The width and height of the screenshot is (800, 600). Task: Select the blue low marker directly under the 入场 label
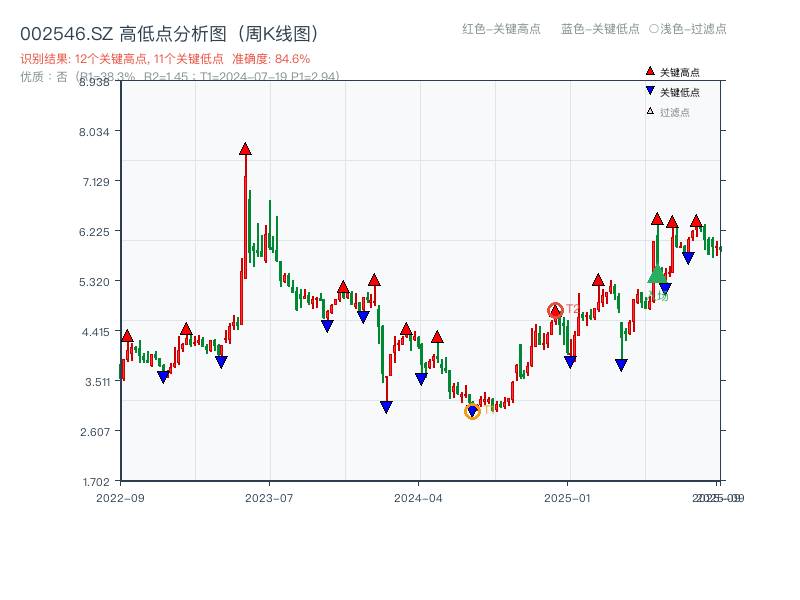point(665,288)
